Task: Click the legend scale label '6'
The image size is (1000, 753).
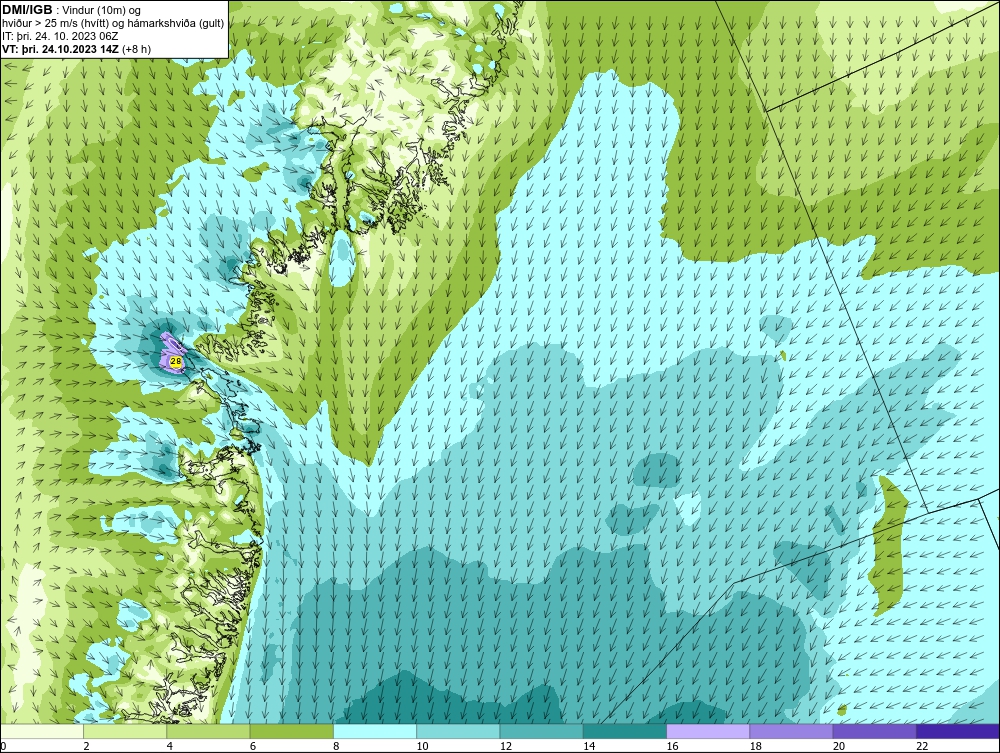Action: [x=253, y=746]
